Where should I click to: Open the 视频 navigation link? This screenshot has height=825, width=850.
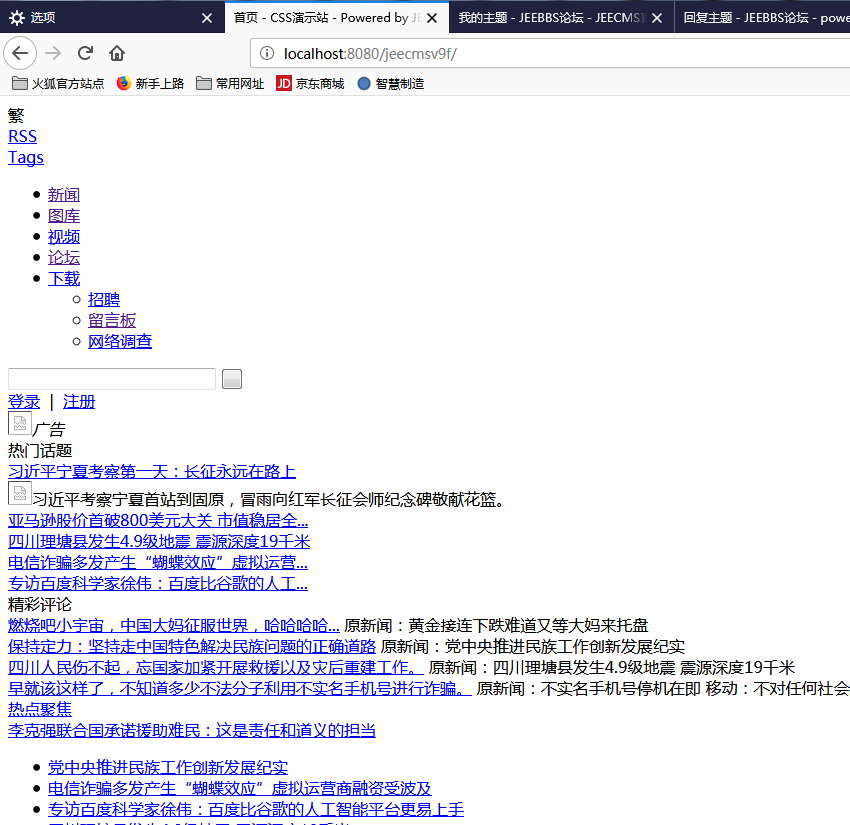coord(64,236)
